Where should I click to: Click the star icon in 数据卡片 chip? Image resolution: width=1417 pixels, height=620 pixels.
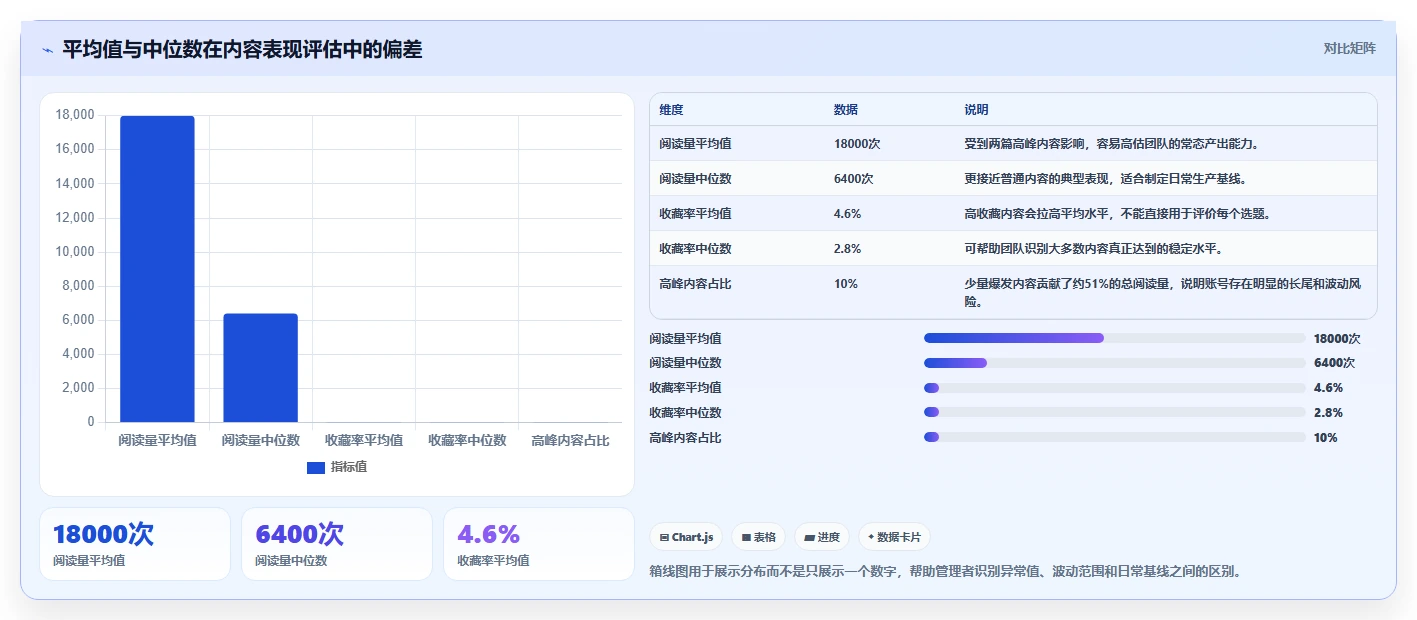click(x=871, y=537)
